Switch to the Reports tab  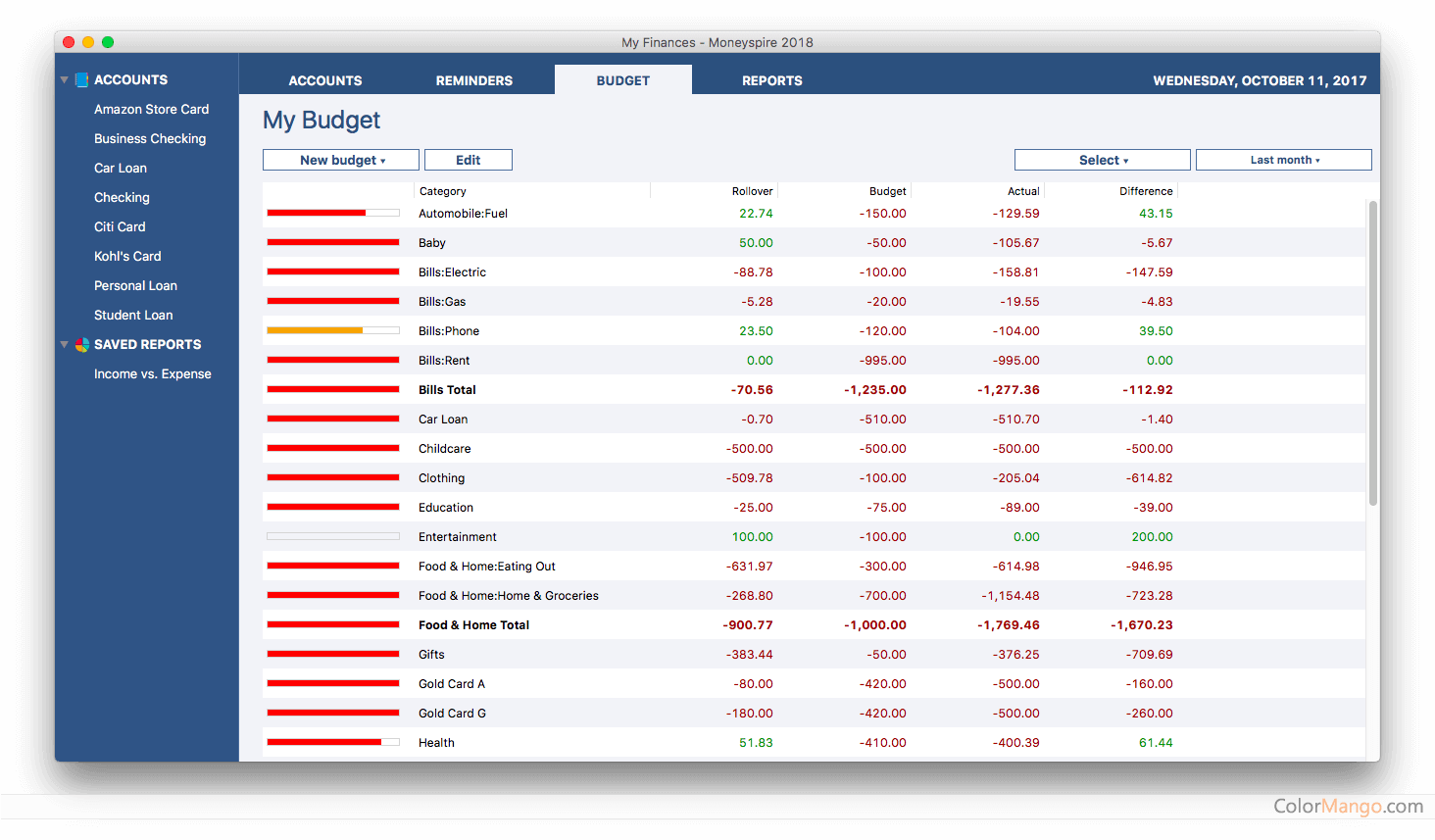(771, 81)
